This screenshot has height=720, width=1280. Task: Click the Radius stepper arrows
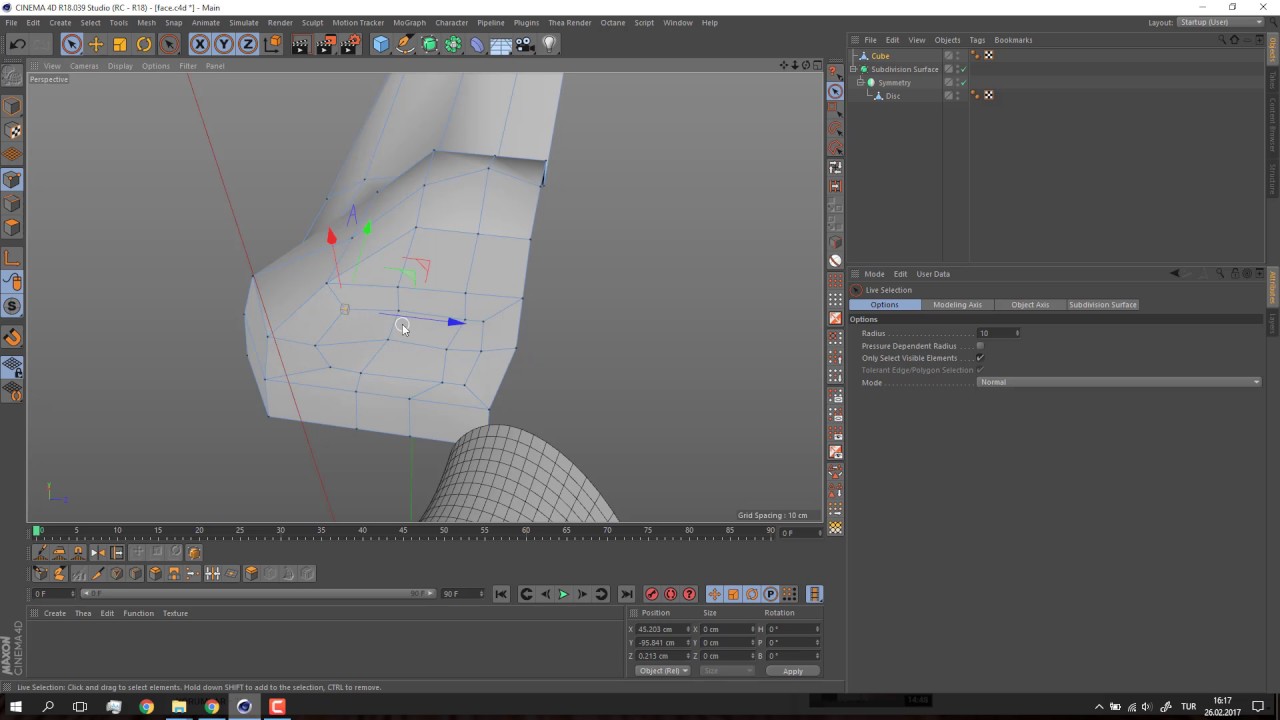pos(1017,333)
